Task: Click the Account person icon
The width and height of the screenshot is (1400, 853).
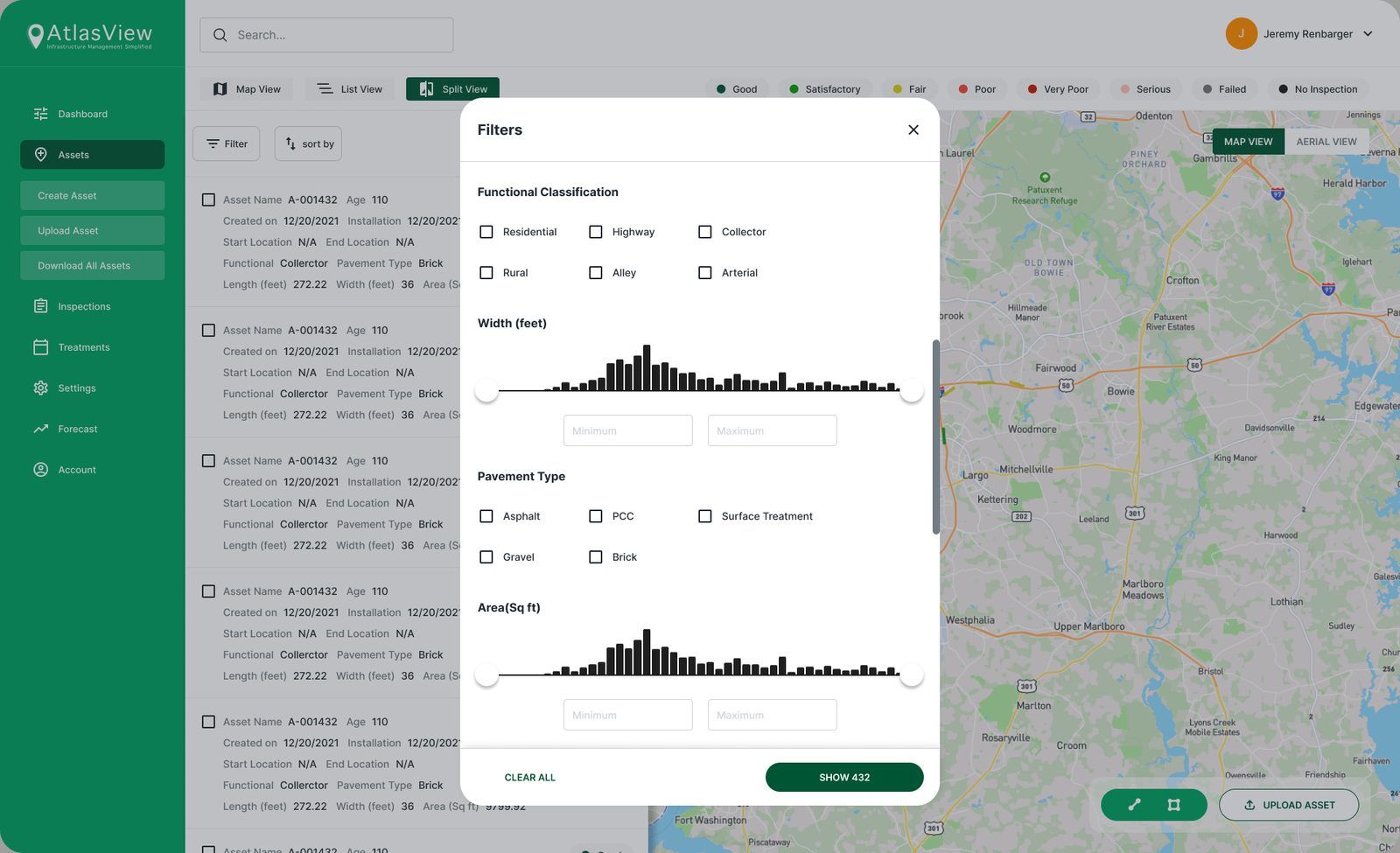Action: click(x=41, y=470)
